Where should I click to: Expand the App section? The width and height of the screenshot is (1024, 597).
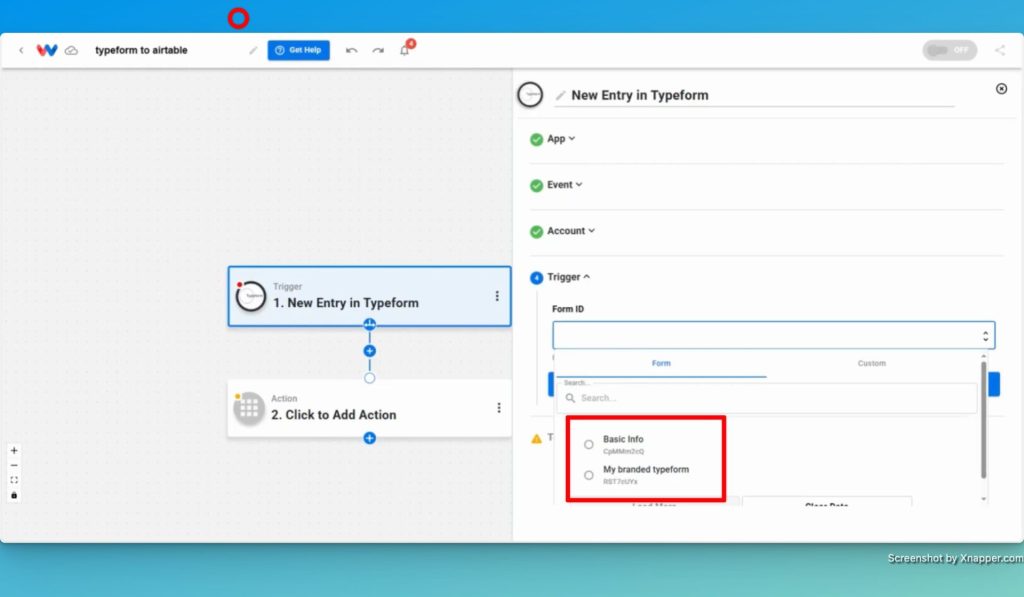[560, 138]
